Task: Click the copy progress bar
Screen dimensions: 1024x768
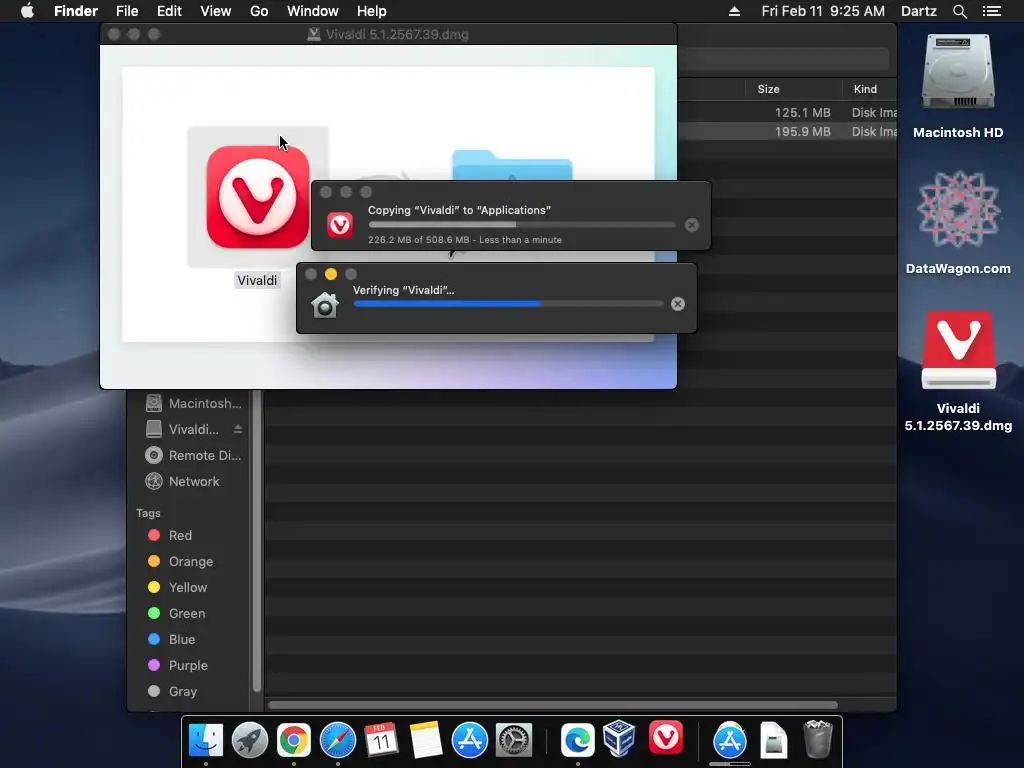Action: point(522,225)
